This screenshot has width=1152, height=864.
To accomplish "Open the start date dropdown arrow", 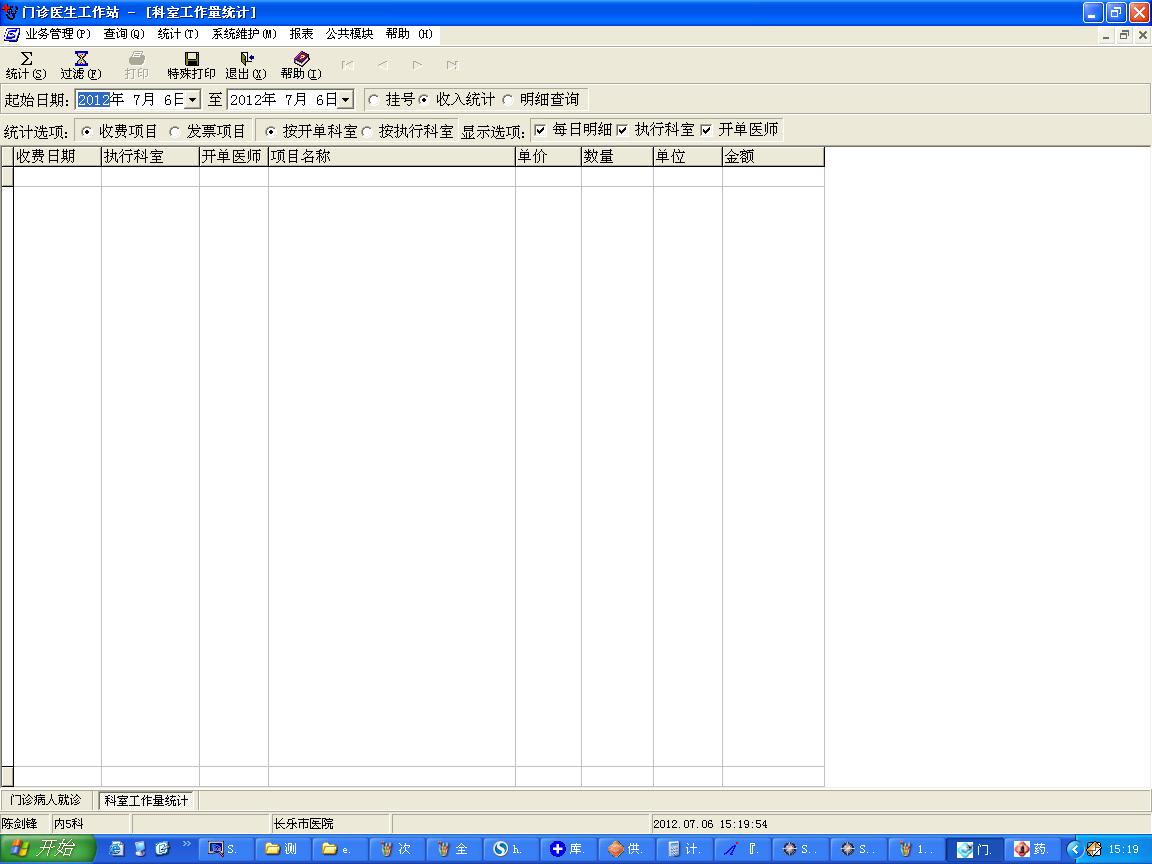I will click(192, 99).
